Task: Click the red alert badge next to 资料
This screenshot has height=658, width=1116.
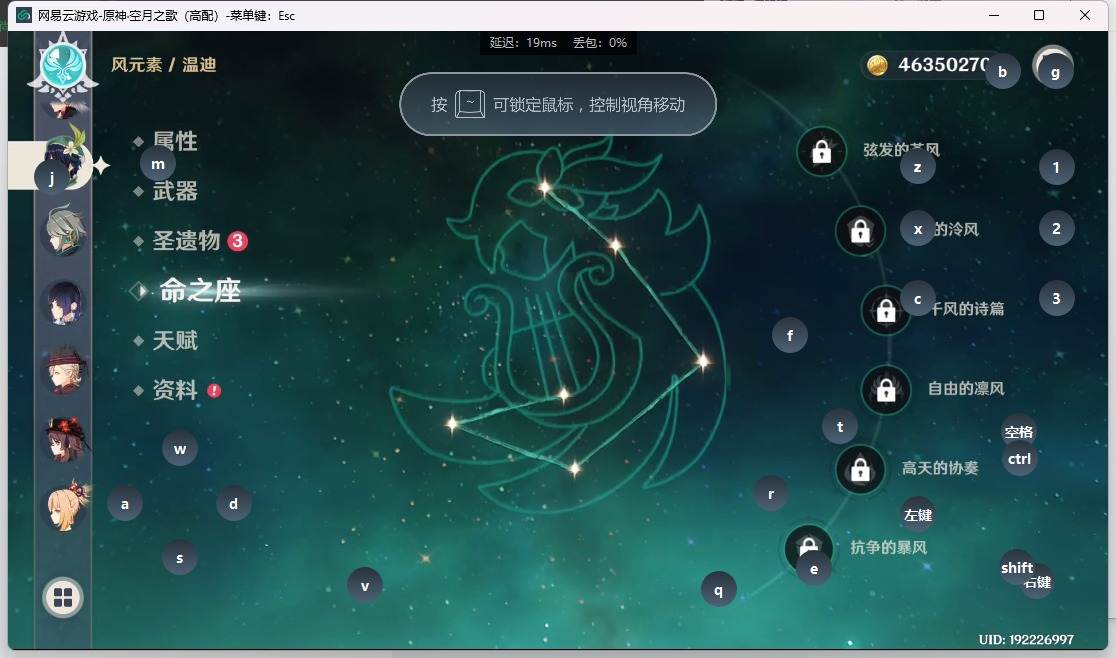Action: [x=214, y=391]
